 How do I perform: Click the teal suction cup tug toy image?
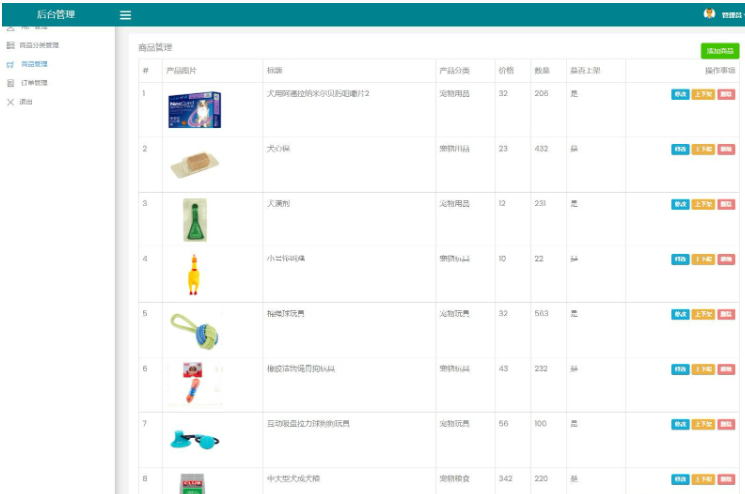(195, 440)
